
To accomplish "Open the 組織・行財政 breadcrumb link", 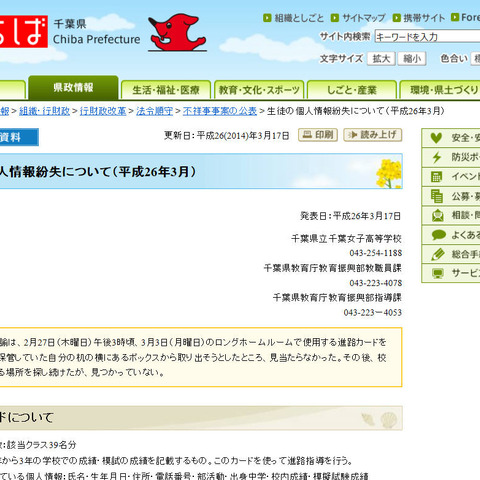I will (x=44, y=111).
